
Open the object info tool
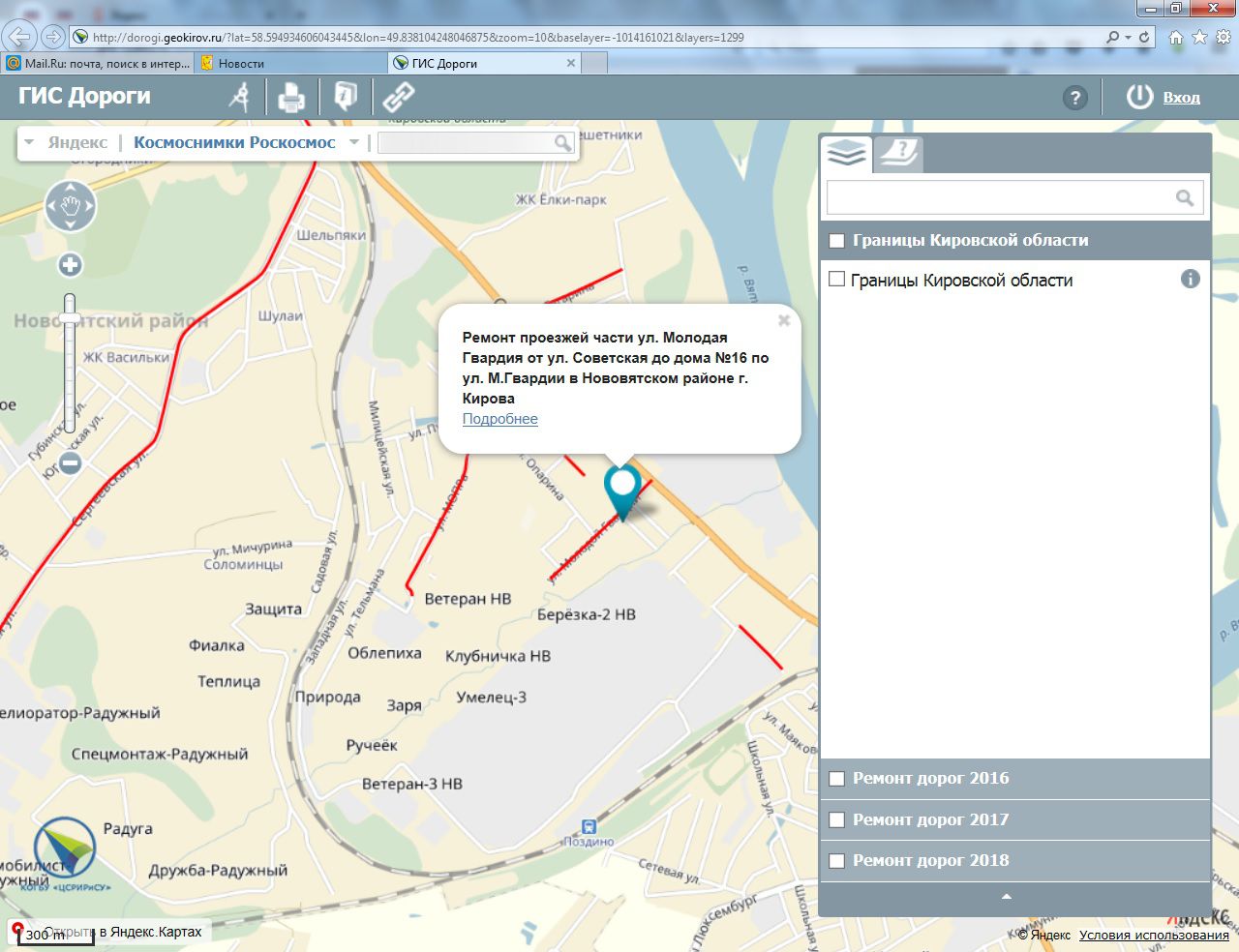(x=345, y=97)
